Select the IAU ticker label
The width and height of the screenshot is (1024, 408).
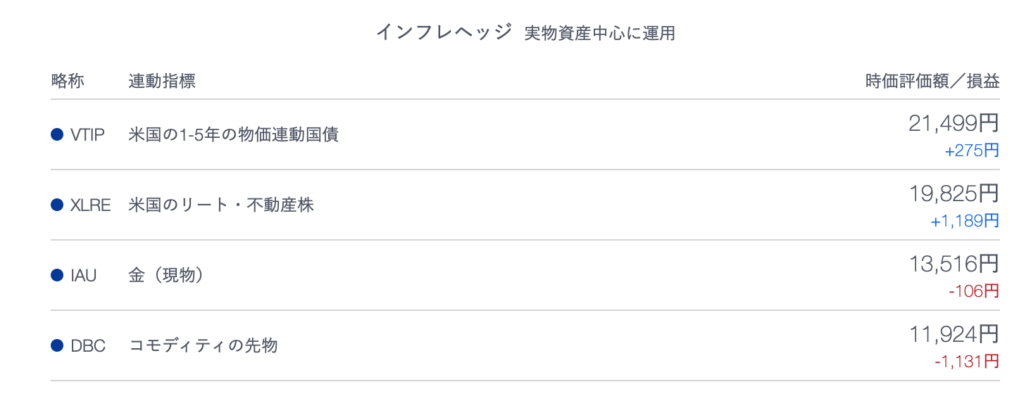point(83,275)
